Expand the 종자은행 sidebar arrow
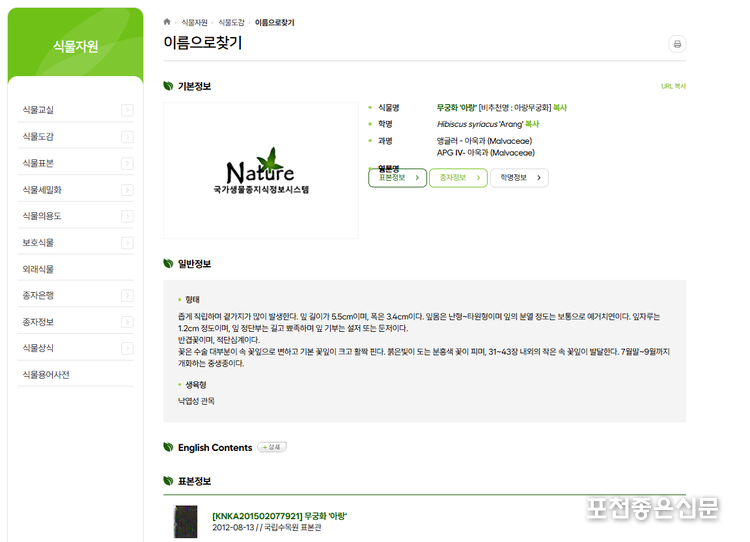This screenshot has height=542, width=750. pos(127,295)
